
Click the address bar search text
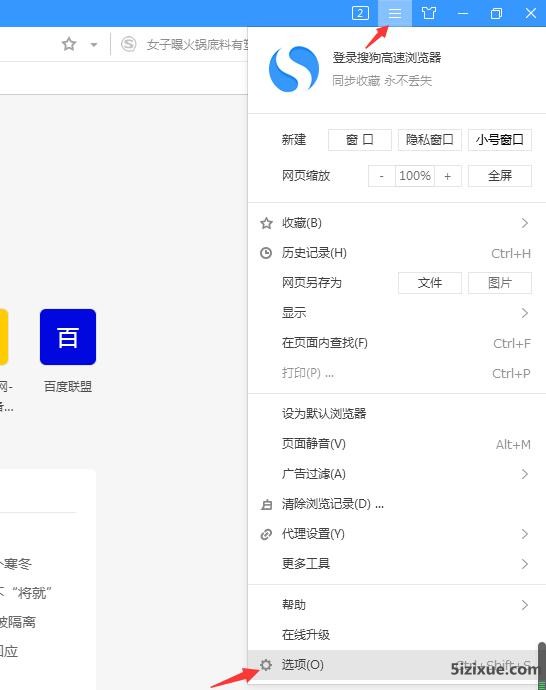coord(197,44)
